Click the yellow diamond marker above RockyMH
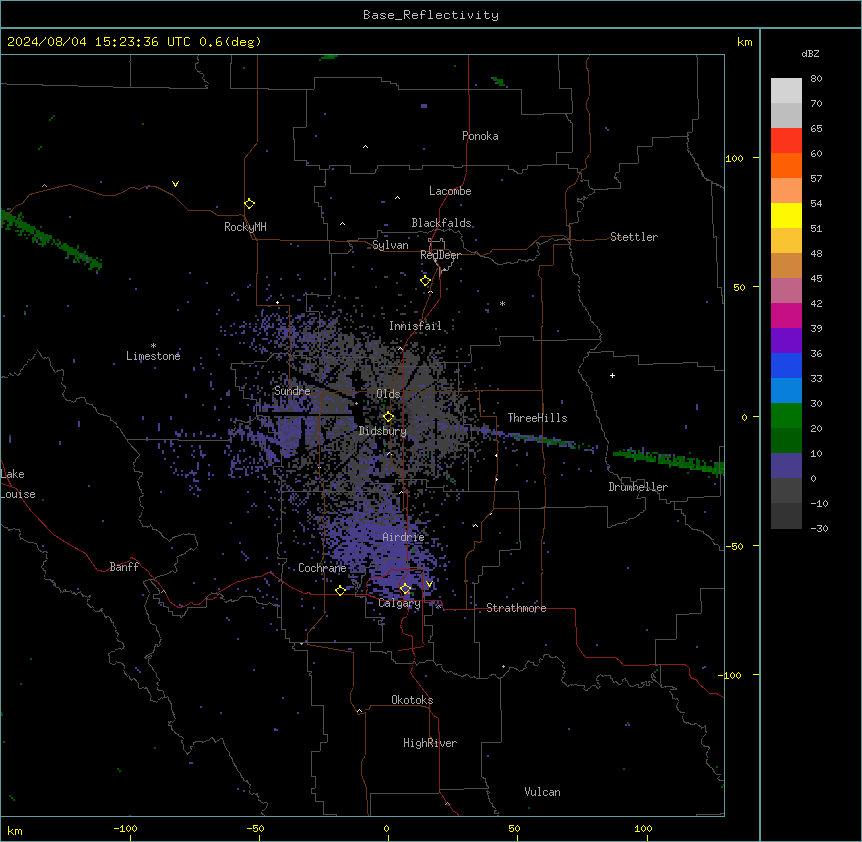 pos(250,204)
